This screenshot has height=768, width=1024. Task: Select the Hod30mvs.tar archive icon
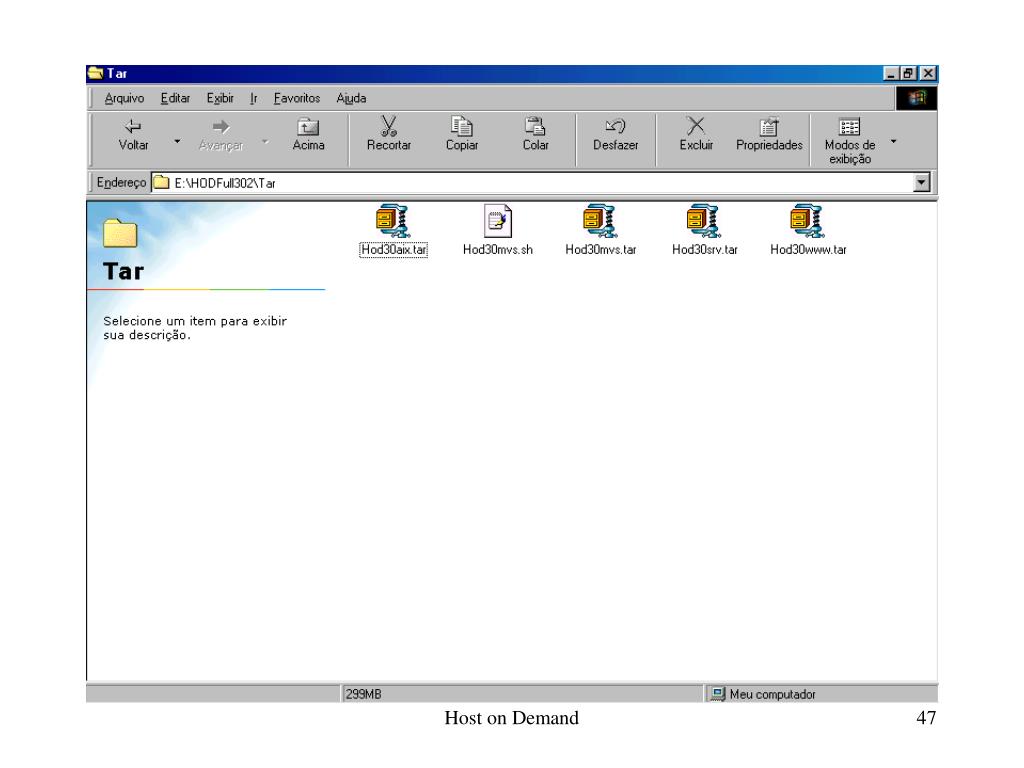pos(600,221)
